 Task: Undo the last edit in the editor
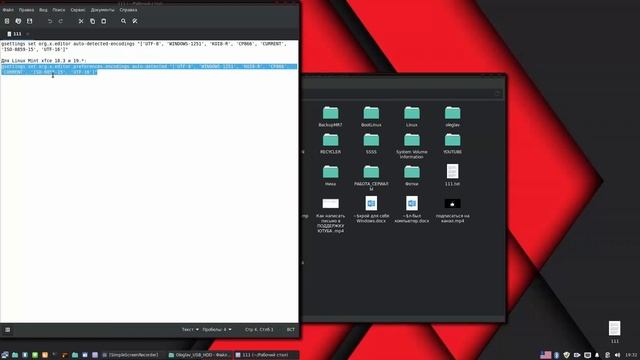pos(50,21)
